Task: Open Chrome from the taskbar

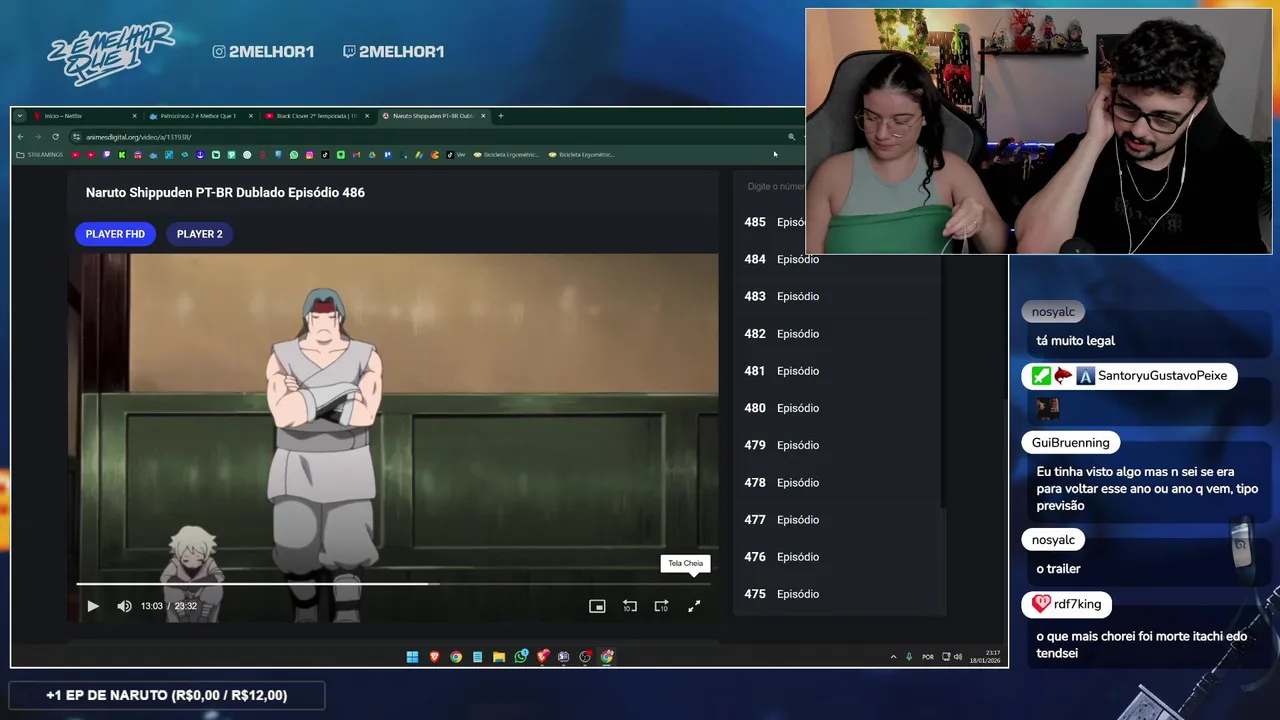Action: [456, 657]
